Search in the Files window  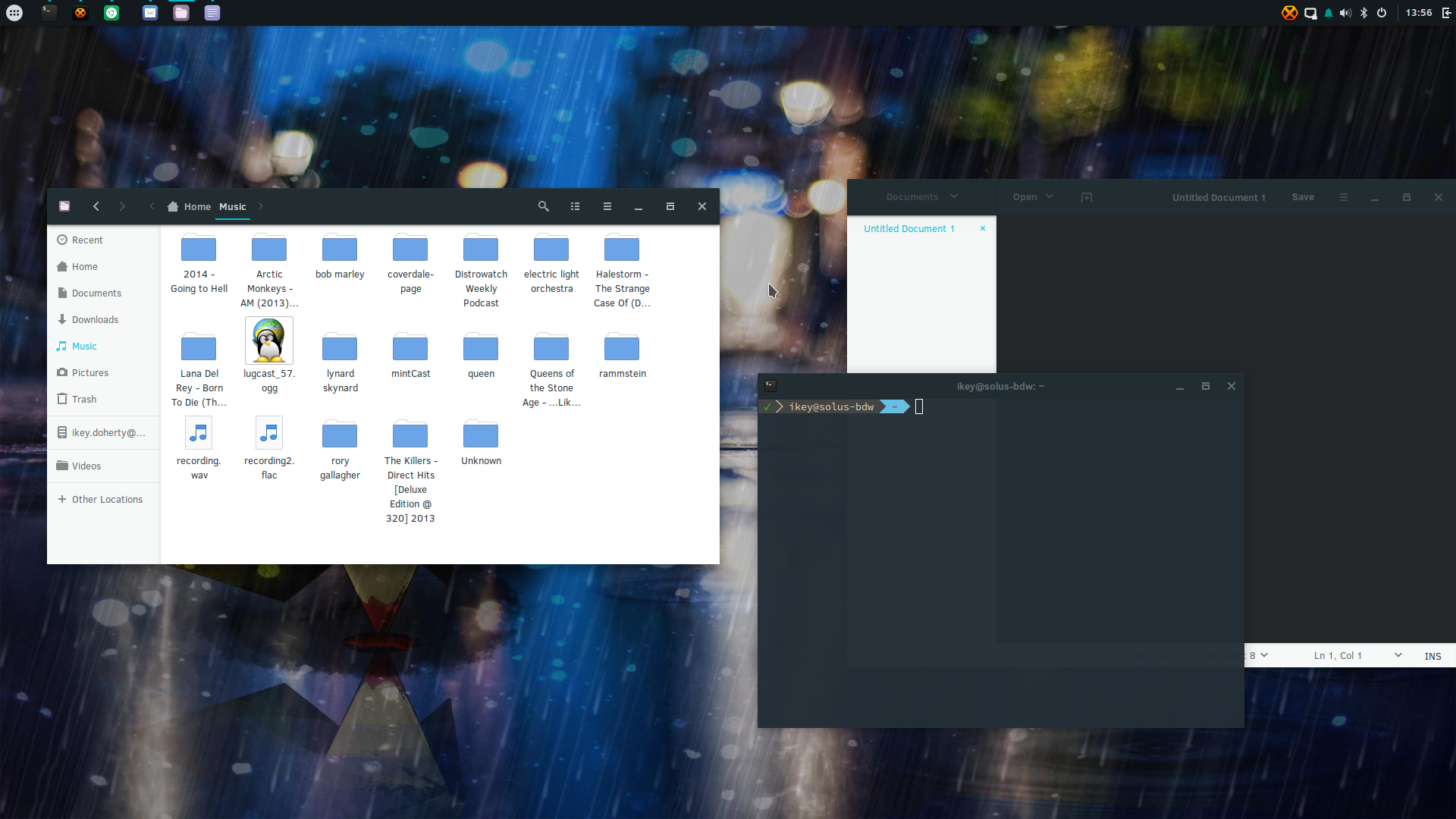pos(544,206)
